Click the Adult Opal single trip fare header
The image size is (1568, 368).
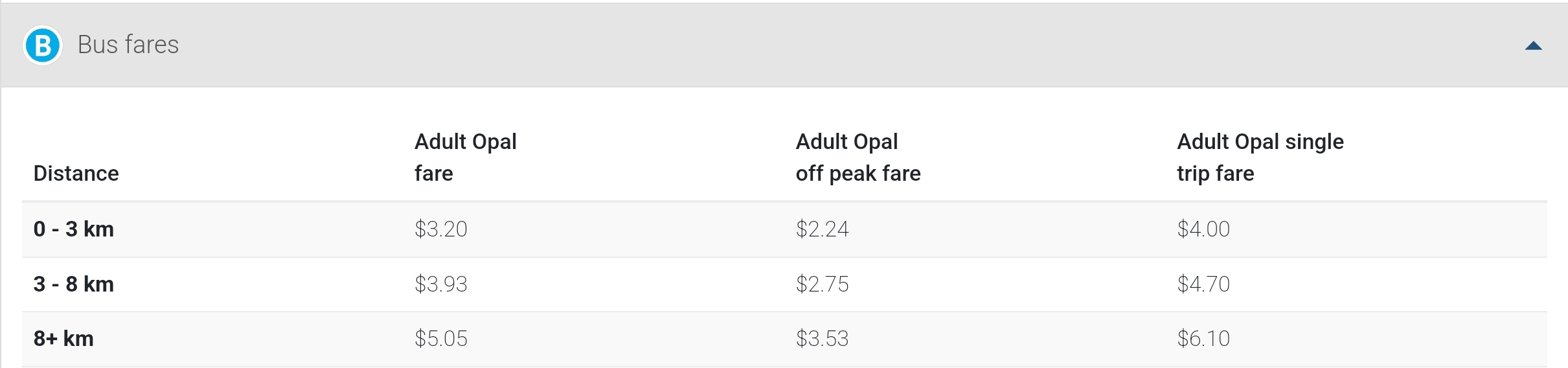(x=1260, y=157)
